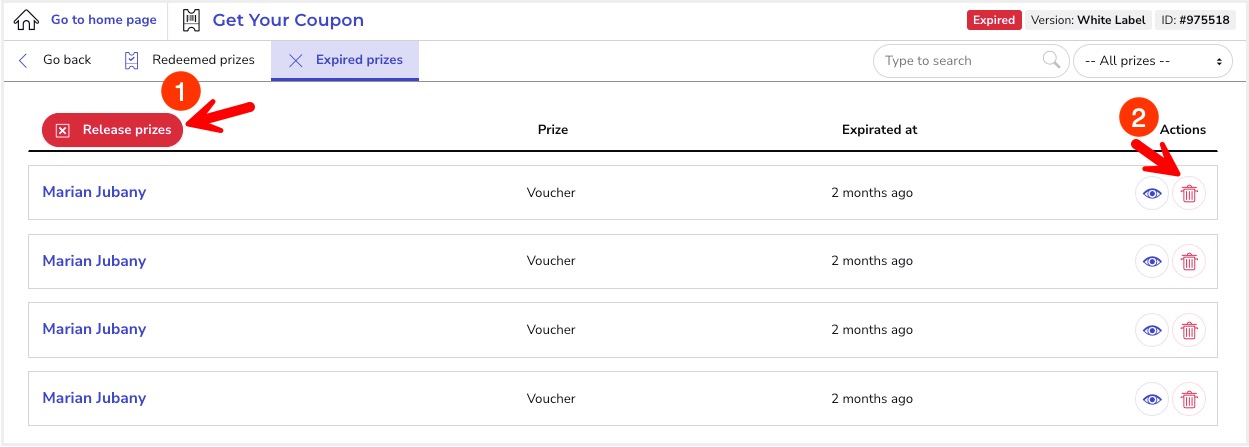This screenshot has width=1249, height=447.
Task: Delete the third row's voucher
Action: (1189, 329)
